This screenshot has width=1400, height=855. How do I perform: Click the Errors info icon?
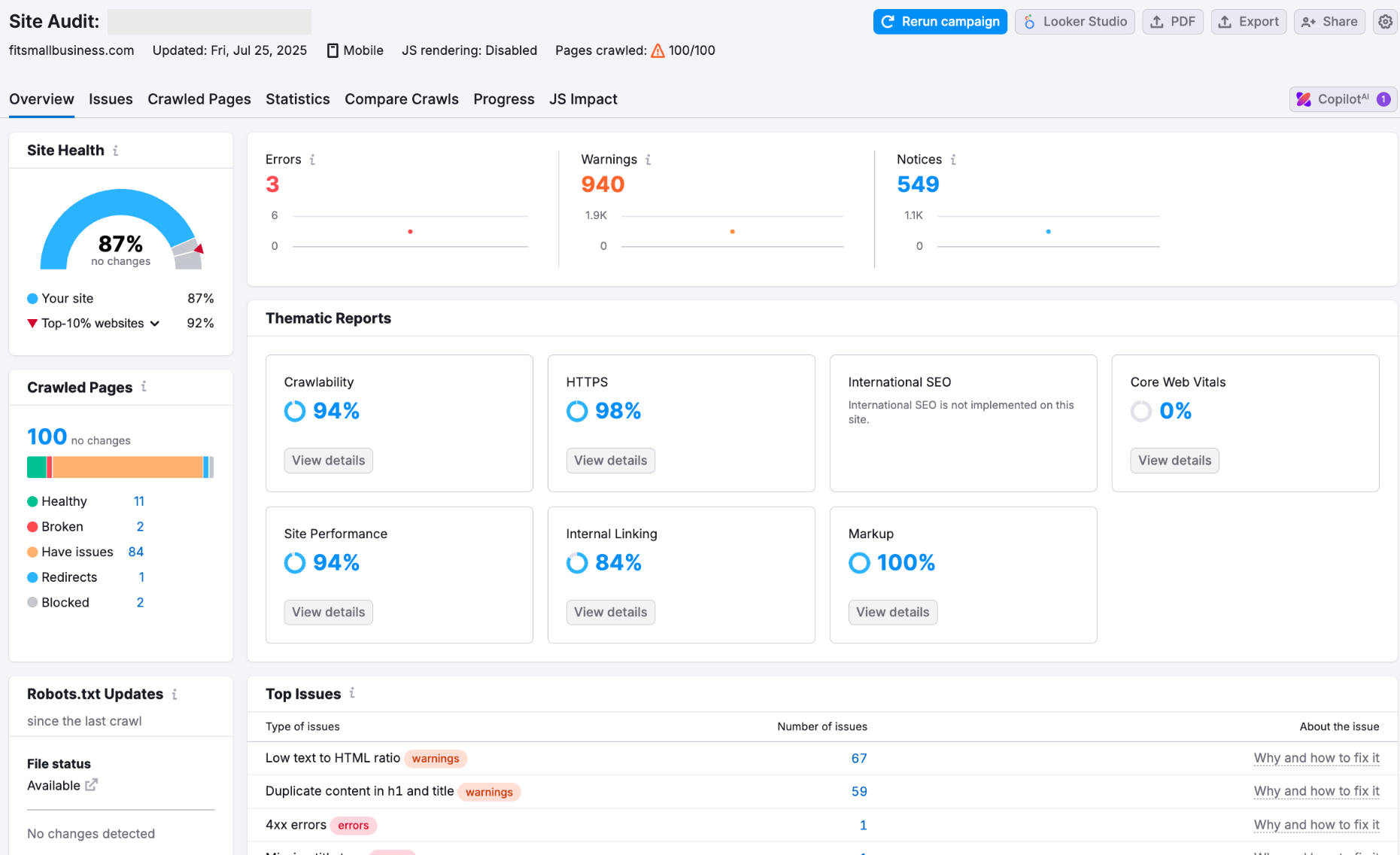[x=312, y=160]
